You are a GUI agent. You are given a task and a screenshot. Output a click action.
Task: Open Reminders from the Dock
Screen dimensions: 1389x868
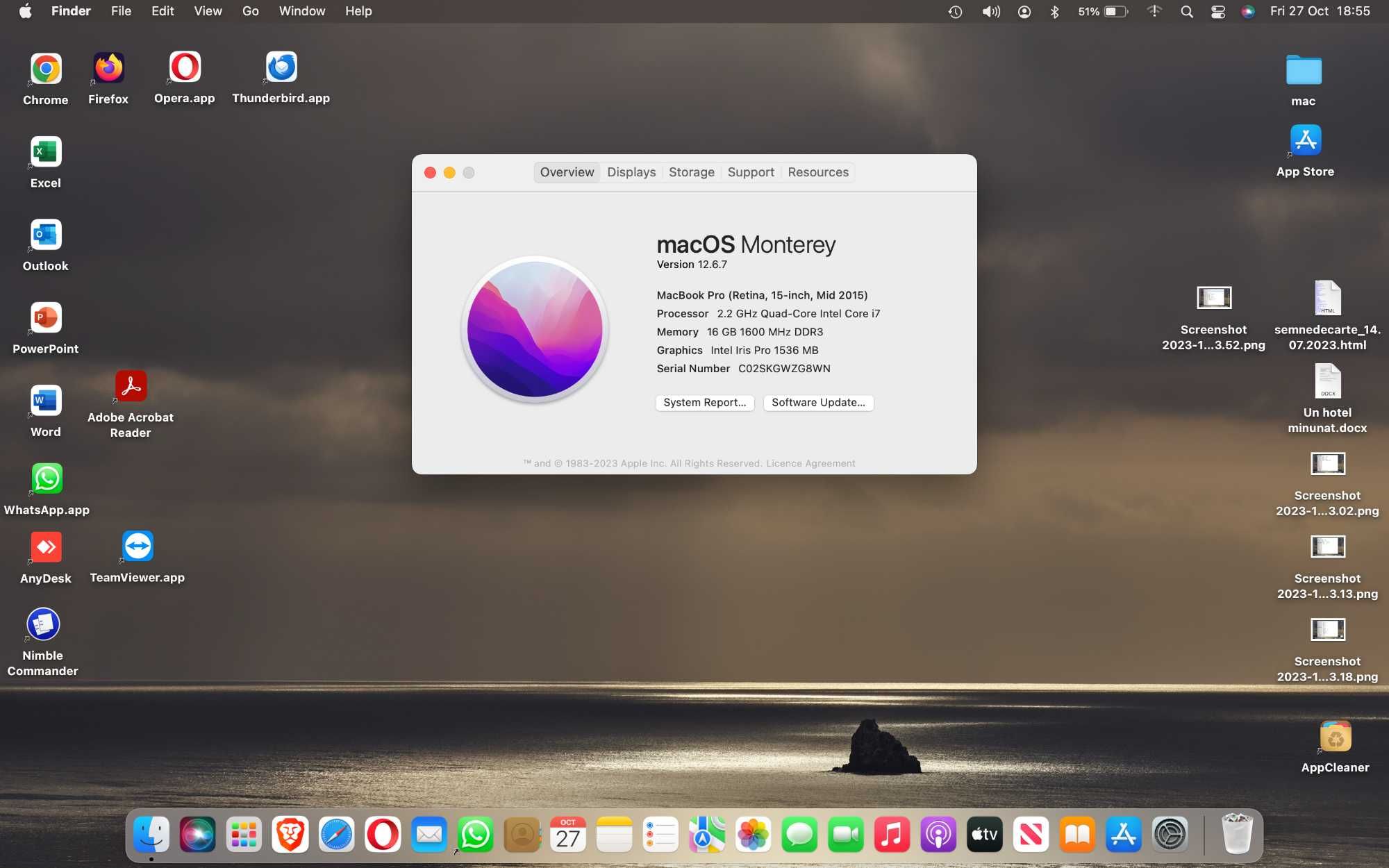click(660, 834)
